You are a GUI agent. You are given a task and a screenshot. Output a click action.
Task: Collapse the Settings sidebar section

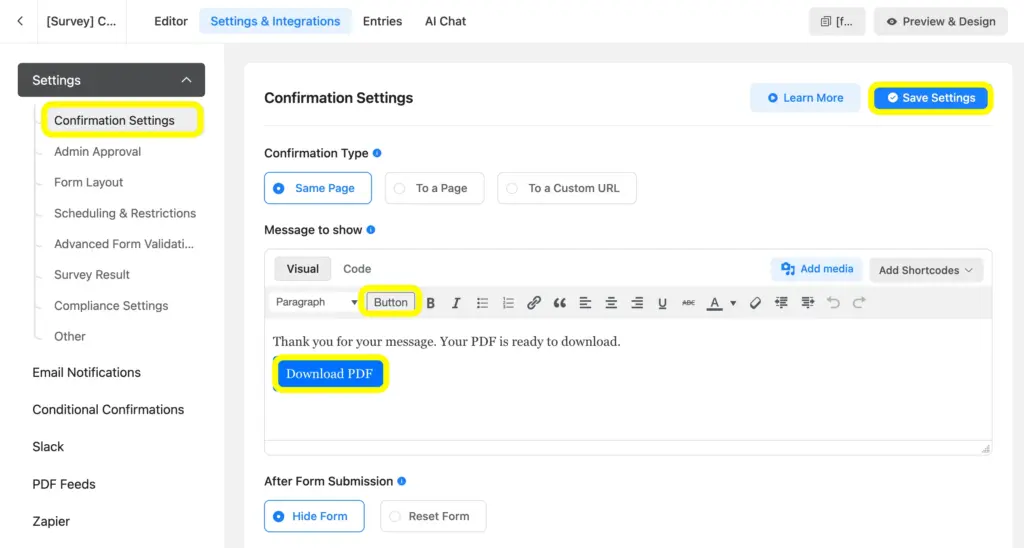point(111,80)
